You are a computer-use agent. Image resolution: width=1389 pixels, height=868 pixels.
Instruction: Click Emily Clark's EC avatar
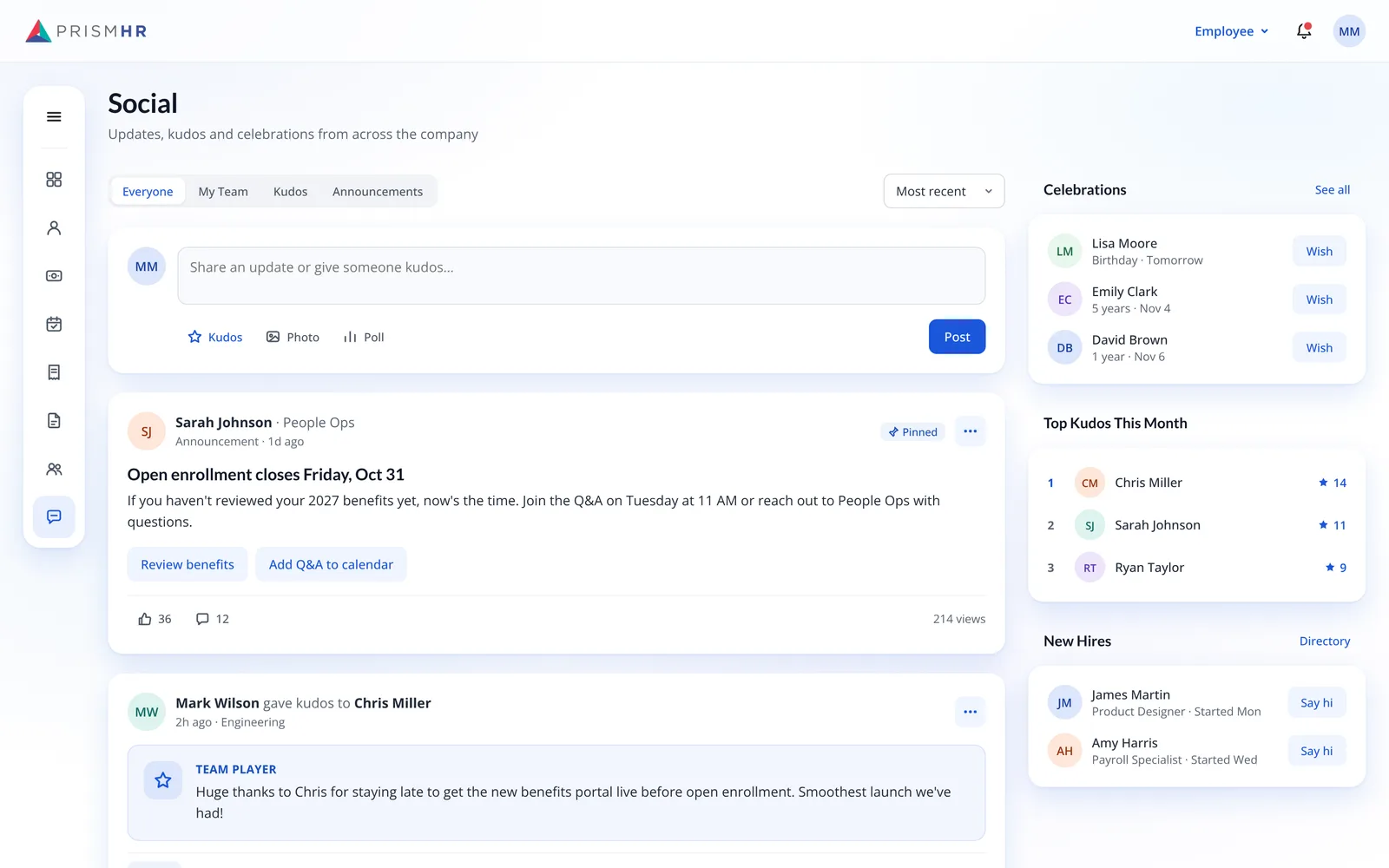(1064, 299)
